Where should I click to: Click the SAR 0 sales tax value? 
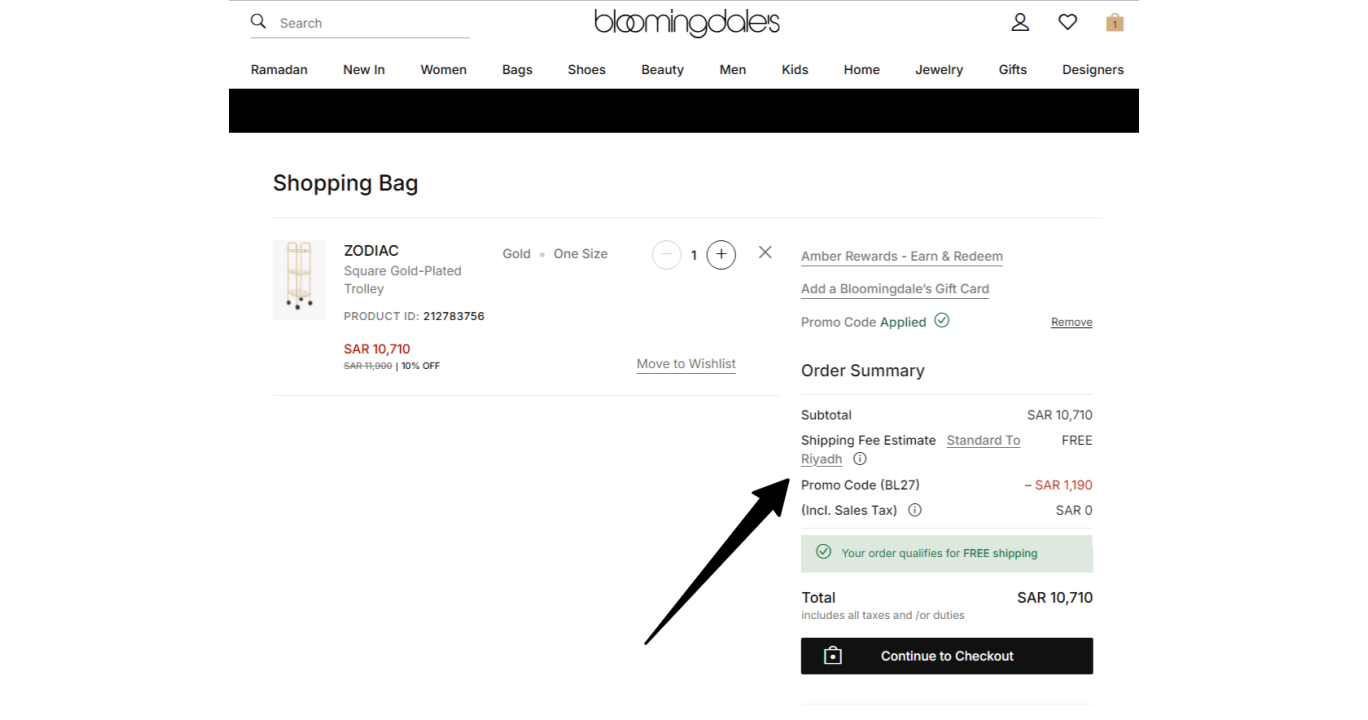pos(1074,510)
